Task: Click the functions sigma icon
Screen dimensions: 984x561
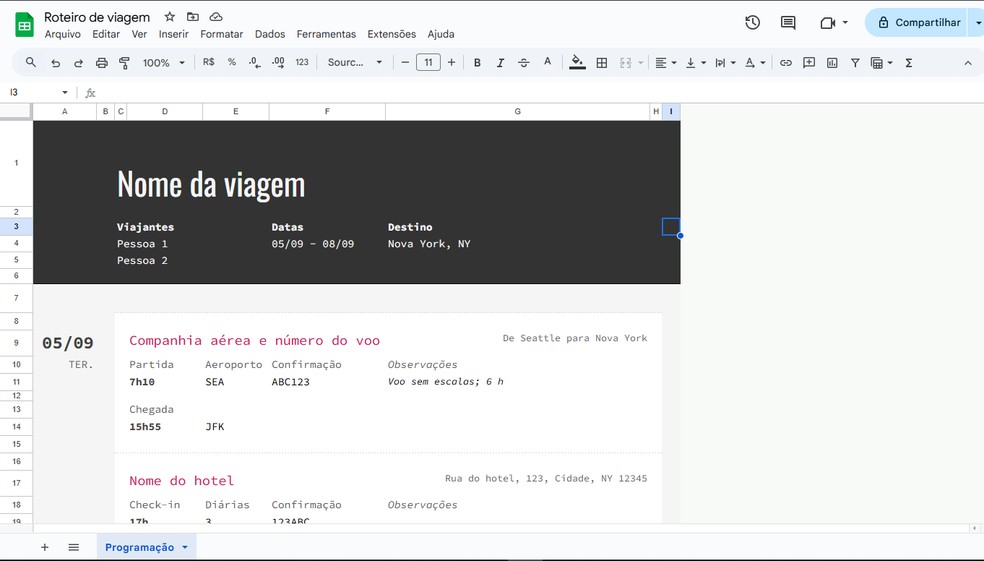Action: [x=908, y=63]
